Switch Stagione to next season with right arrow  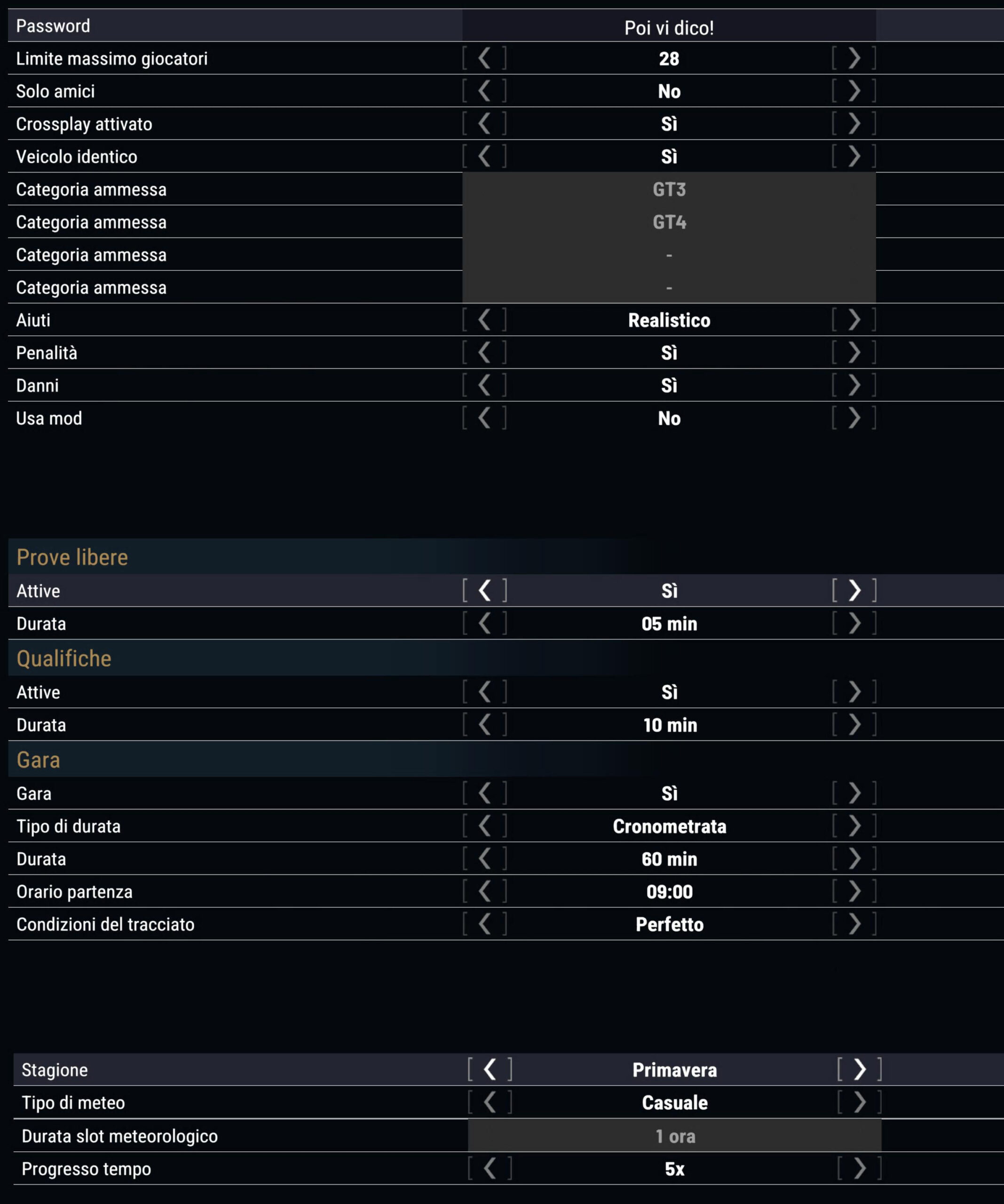(x=860, y=1070)
